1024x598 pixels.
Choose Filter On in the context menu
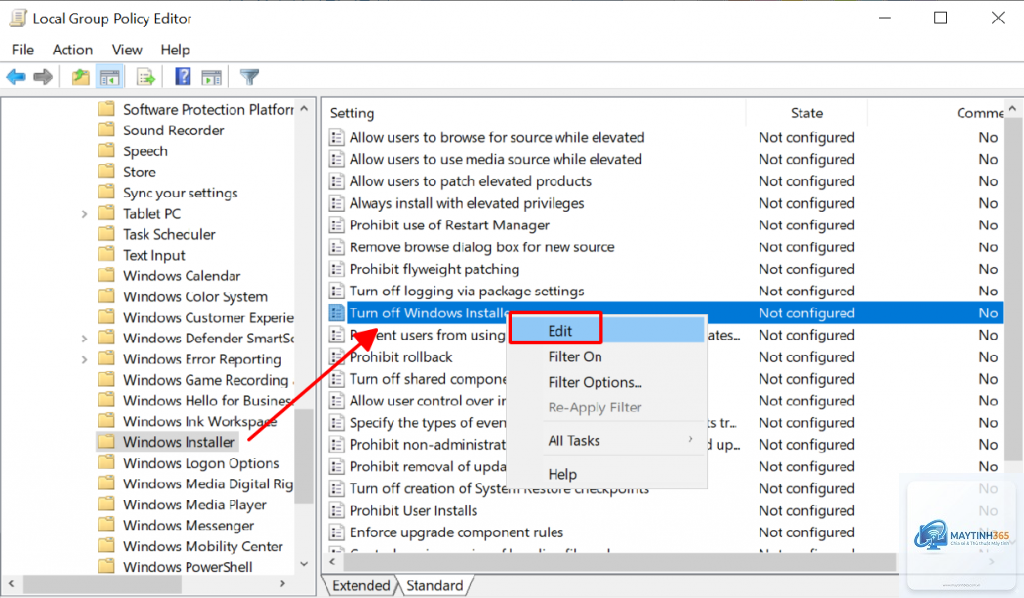[575, 356]
